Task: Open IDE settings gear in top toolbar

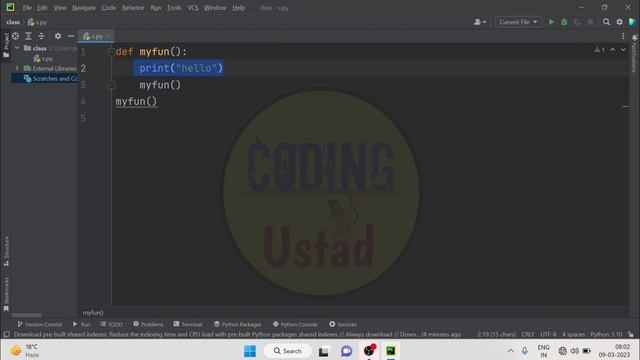Action: point(620,22)
